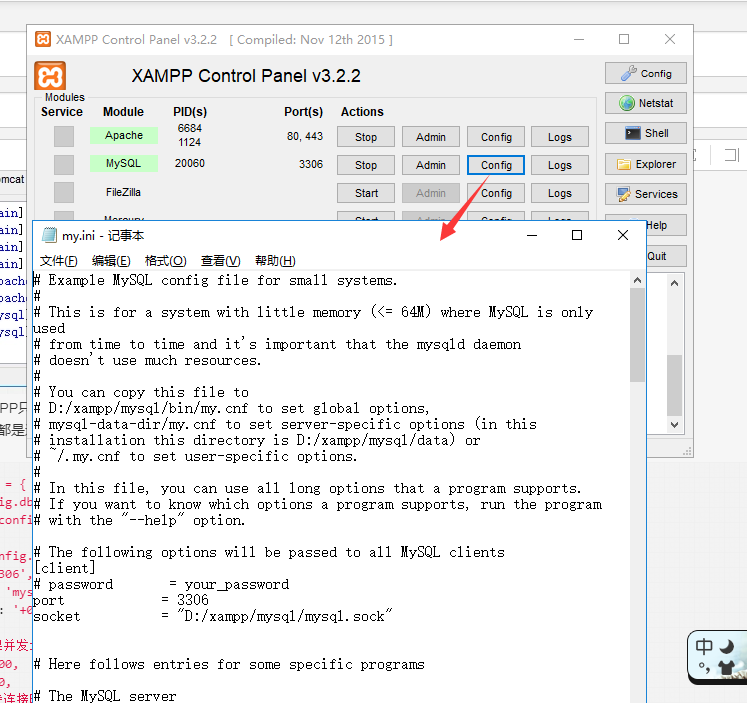Click XAMPP log scrollbar thumb

coord(674,385)
